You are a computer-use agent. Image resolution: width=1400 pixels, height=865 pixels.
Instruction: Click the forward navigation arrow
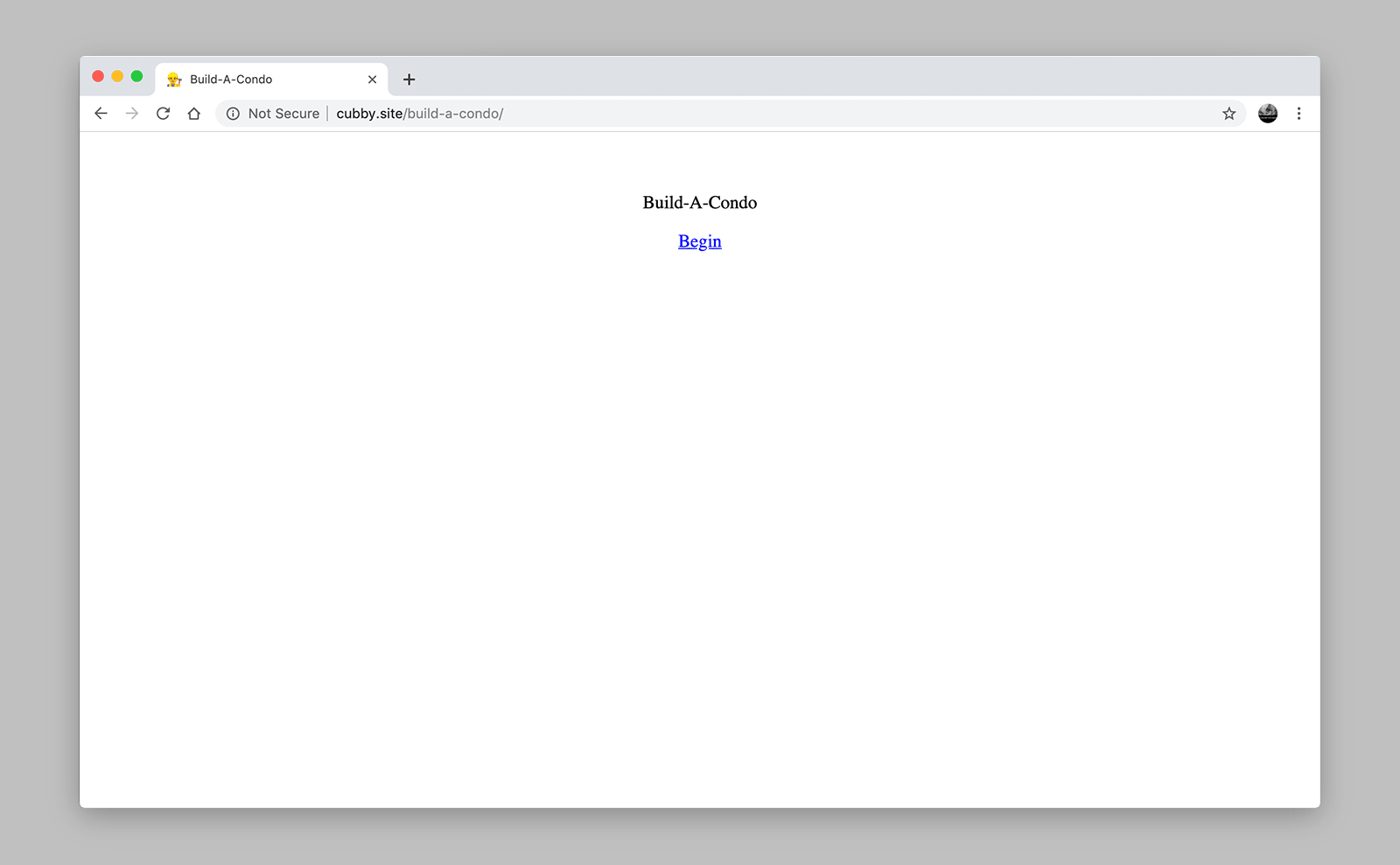[132, 114]
